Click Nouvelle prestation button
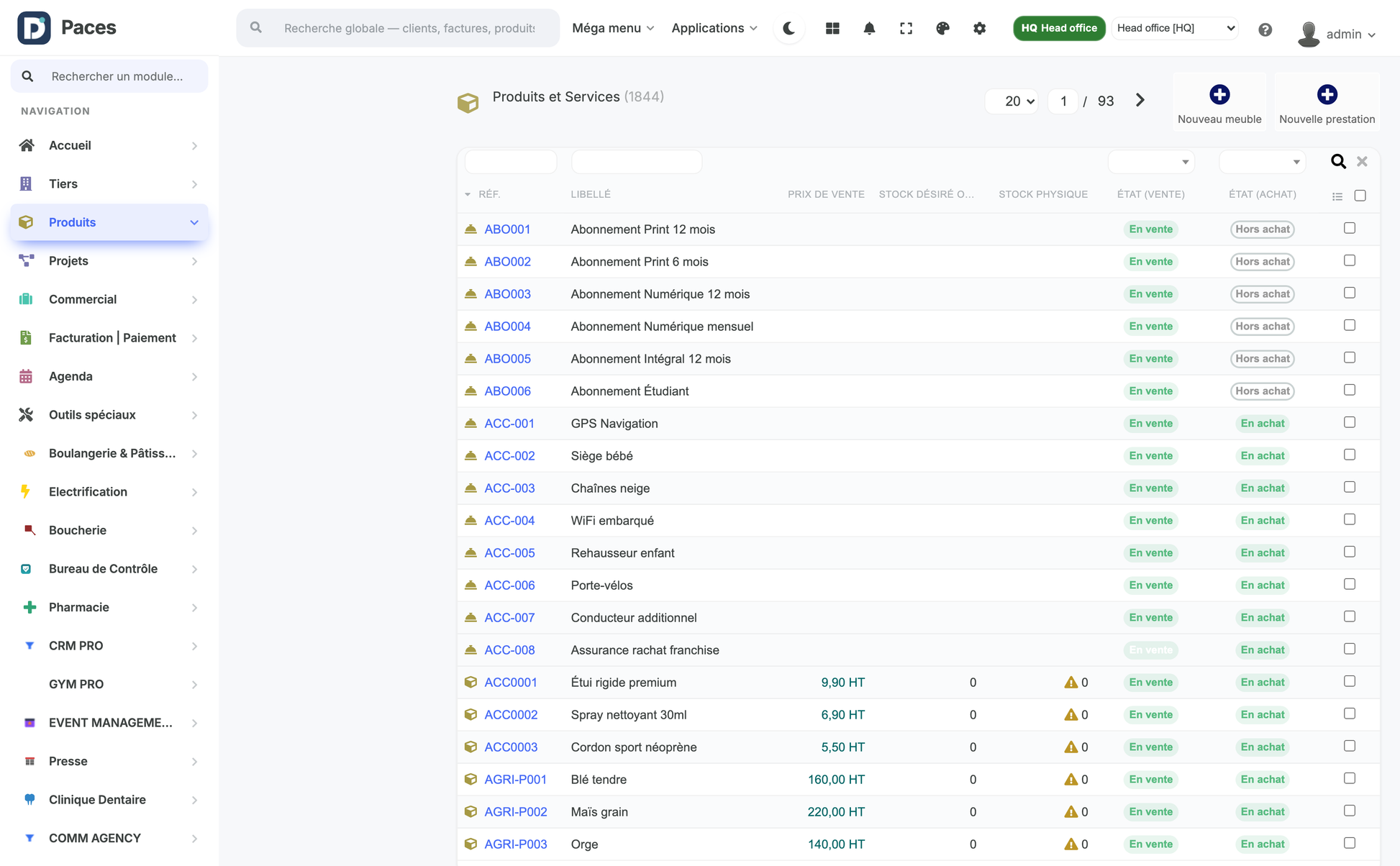1400x866 pixels. (x=1327, y=103)
